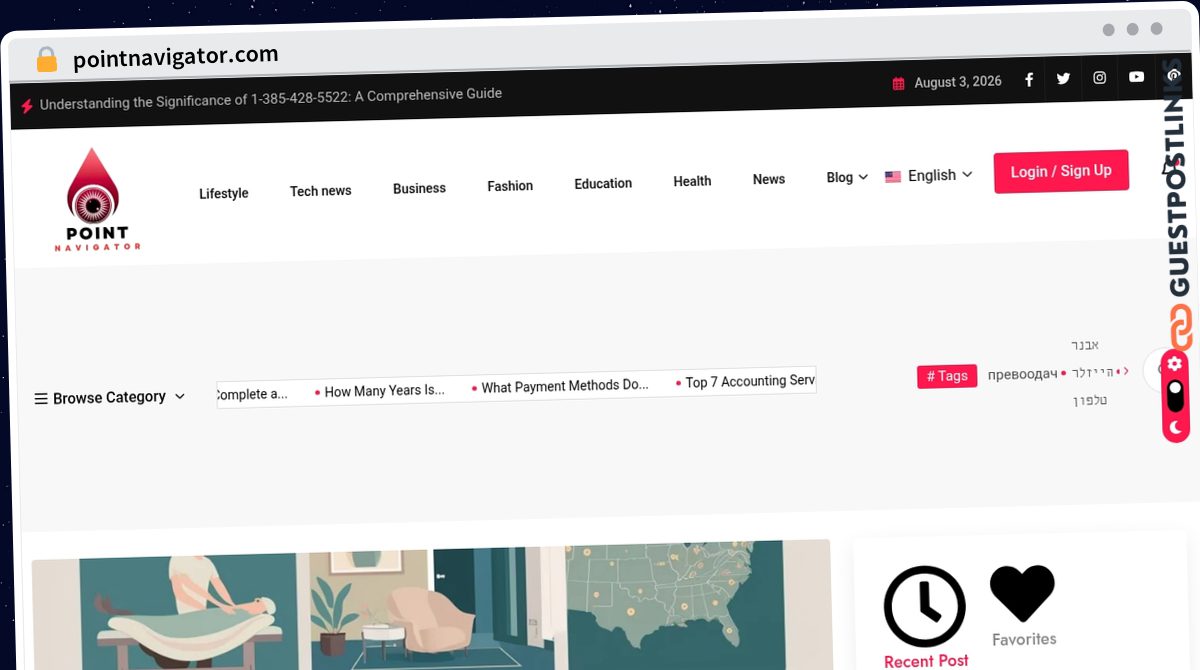Viewport: 1200px width, 670px height.
Task: Open the English language selector
Action: point(929,176)
